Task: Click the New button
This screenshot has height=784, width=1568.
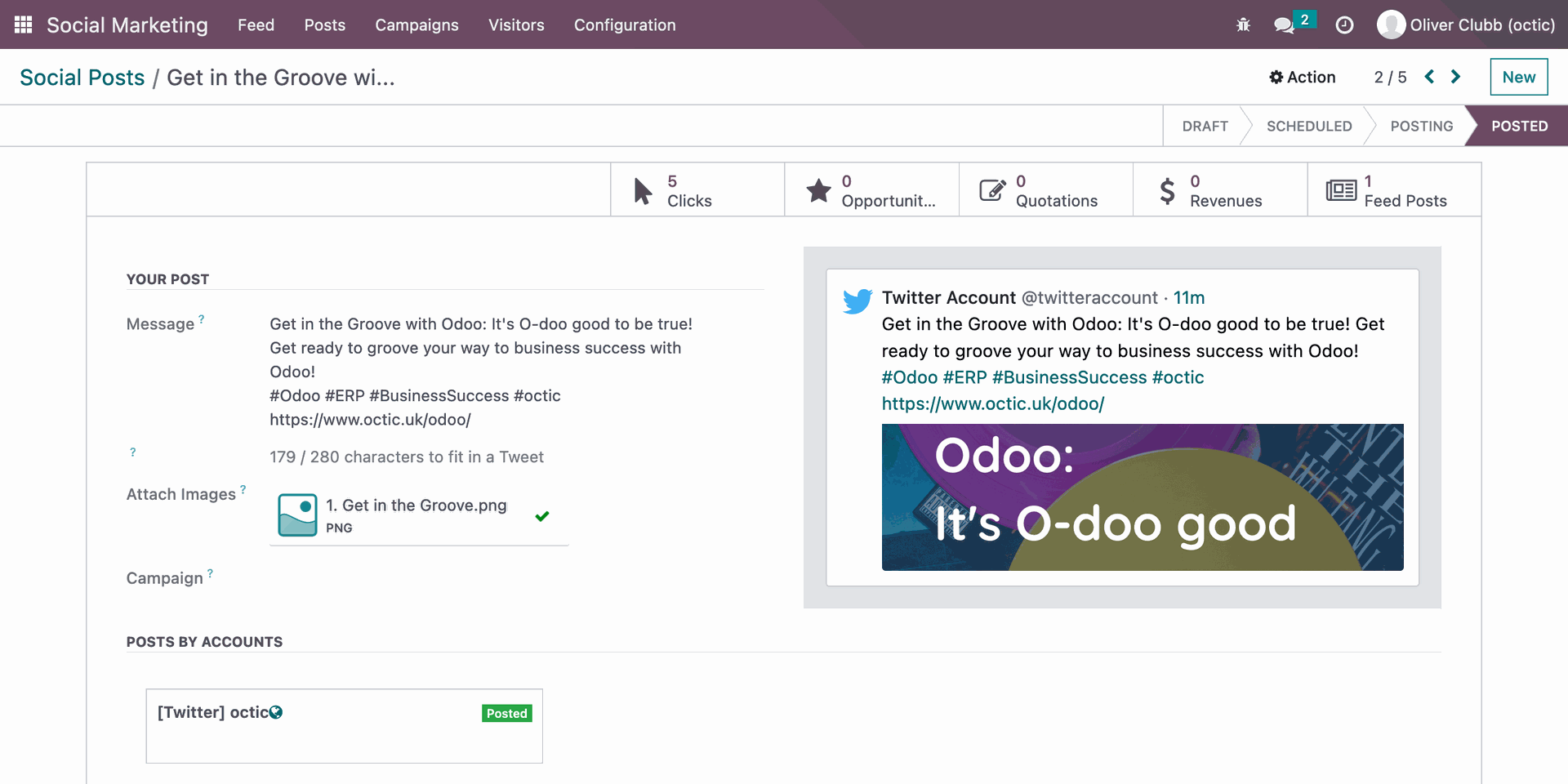Action: (x=1519, y=77)
